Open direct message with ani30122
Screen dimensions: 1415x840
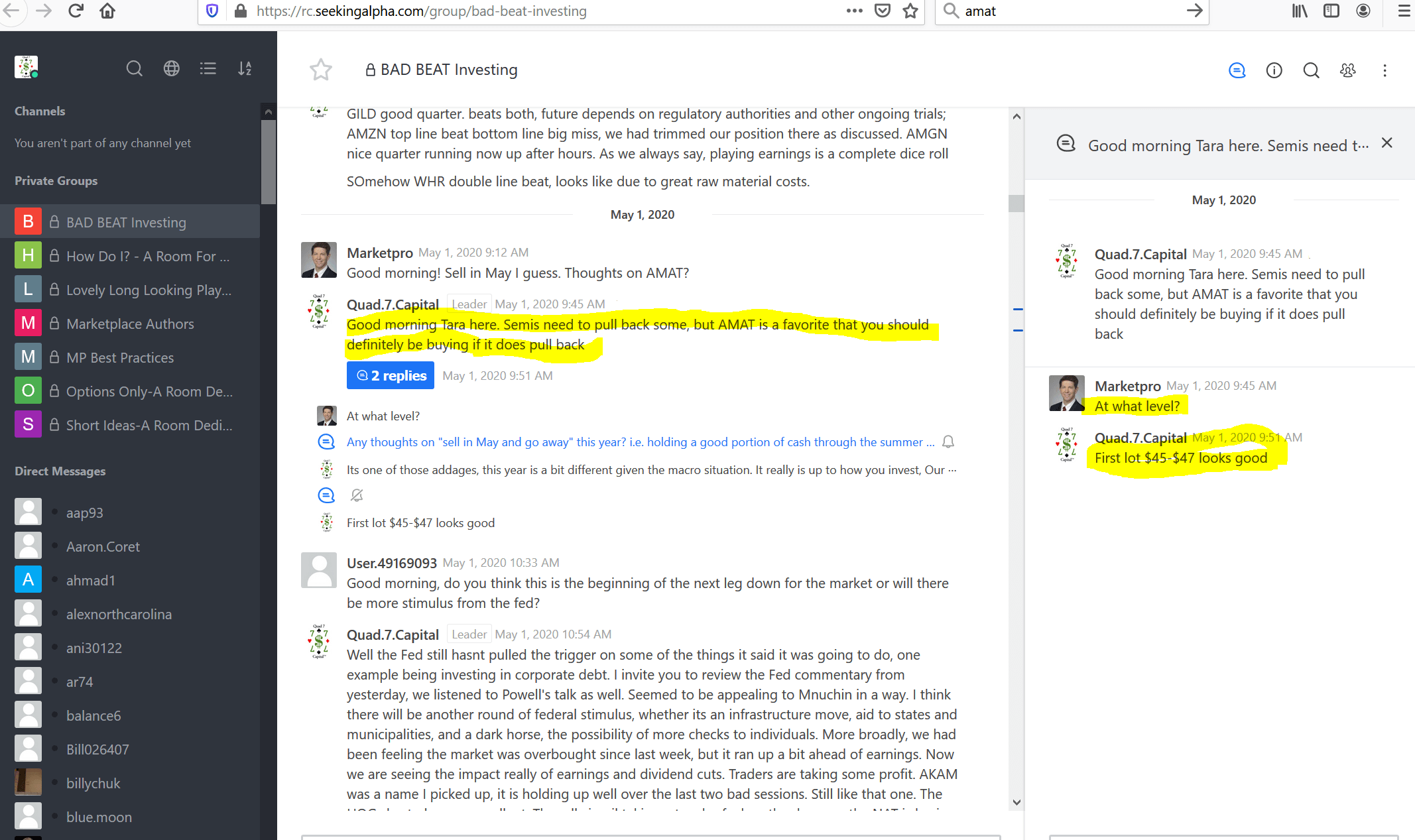point(130,647)
